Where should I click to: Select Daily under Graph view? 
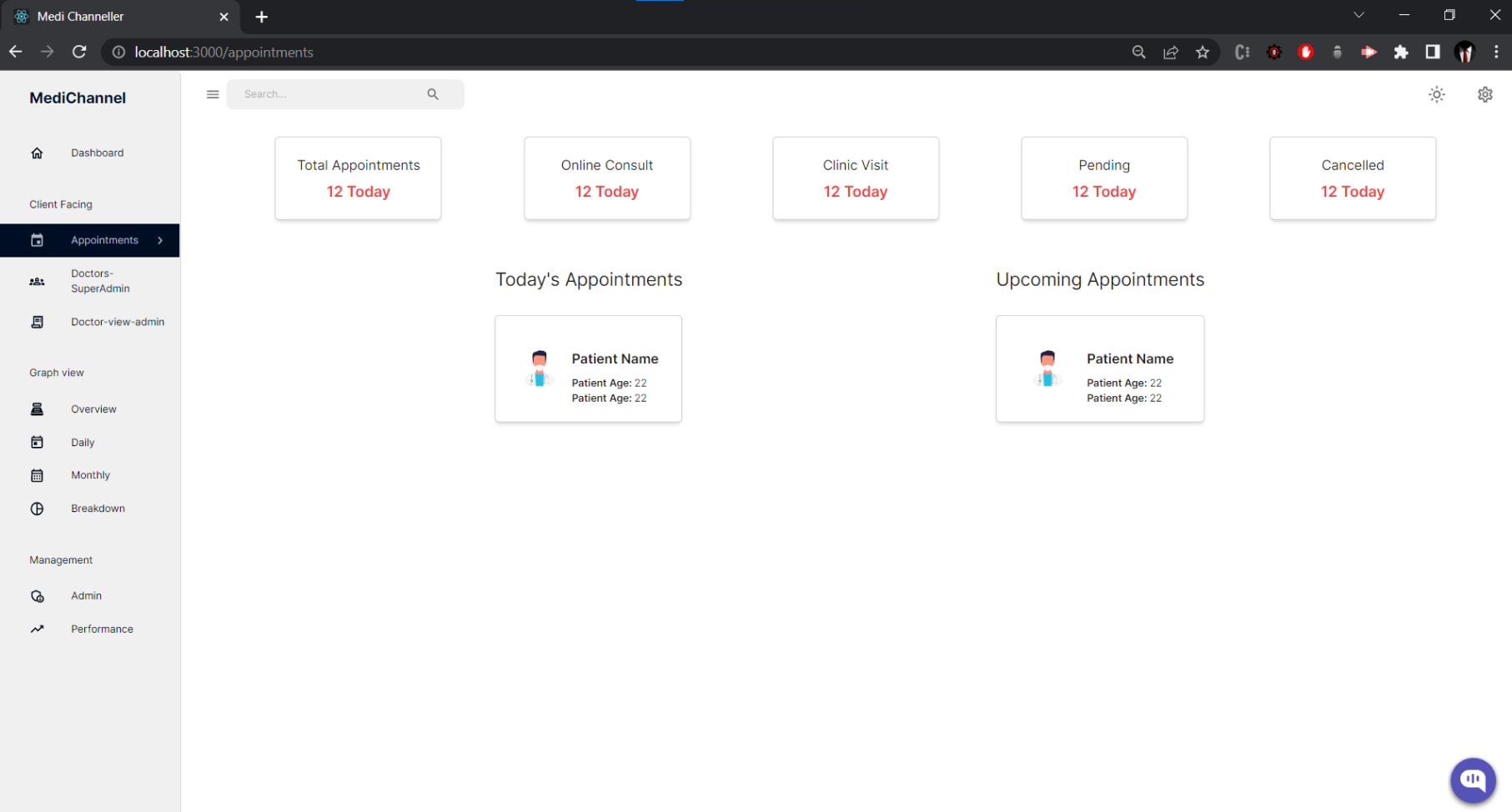pyautogui.click(x=83, y=442)
